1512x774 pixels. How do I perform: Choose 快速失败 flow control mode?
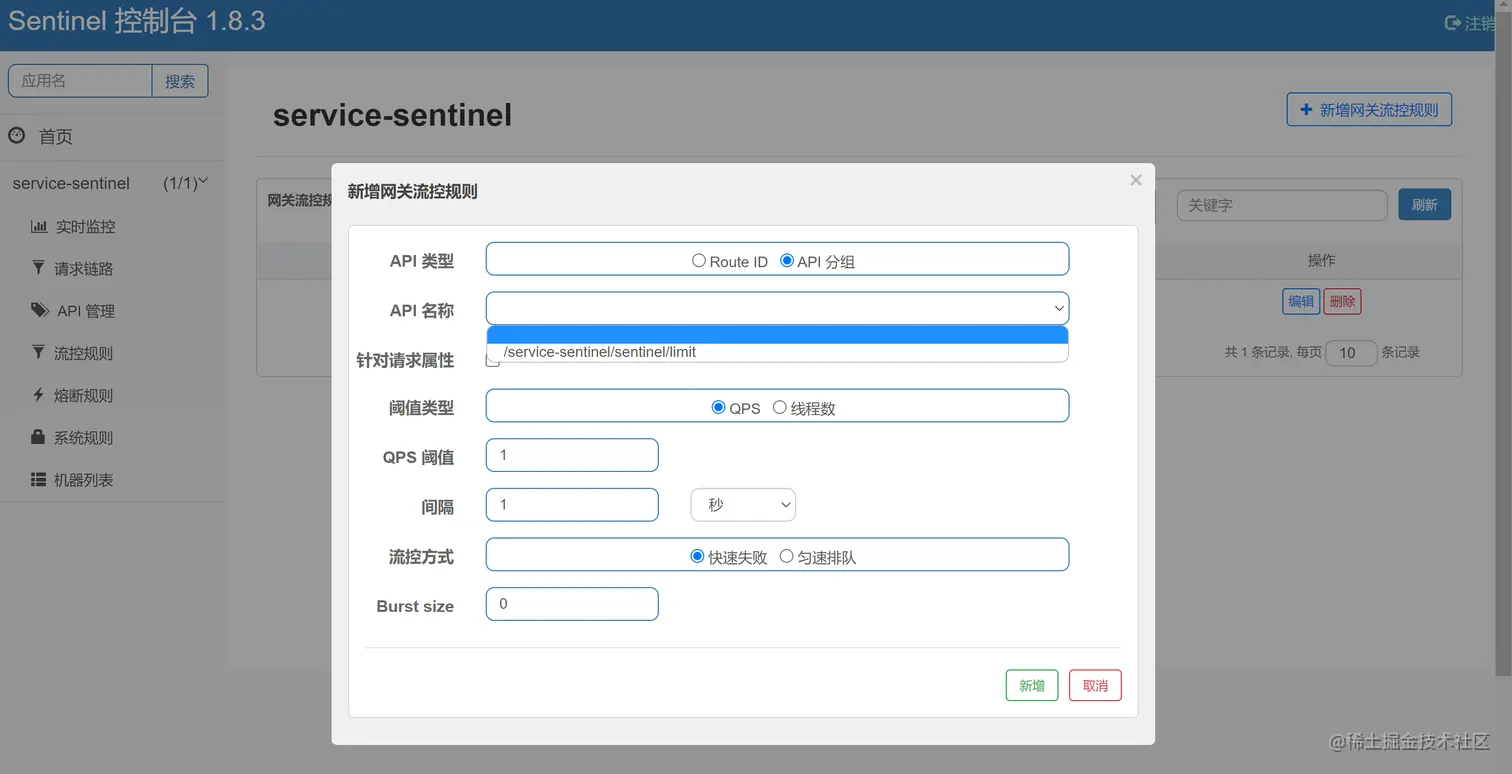pyautogui.click(x=697, y=556)
